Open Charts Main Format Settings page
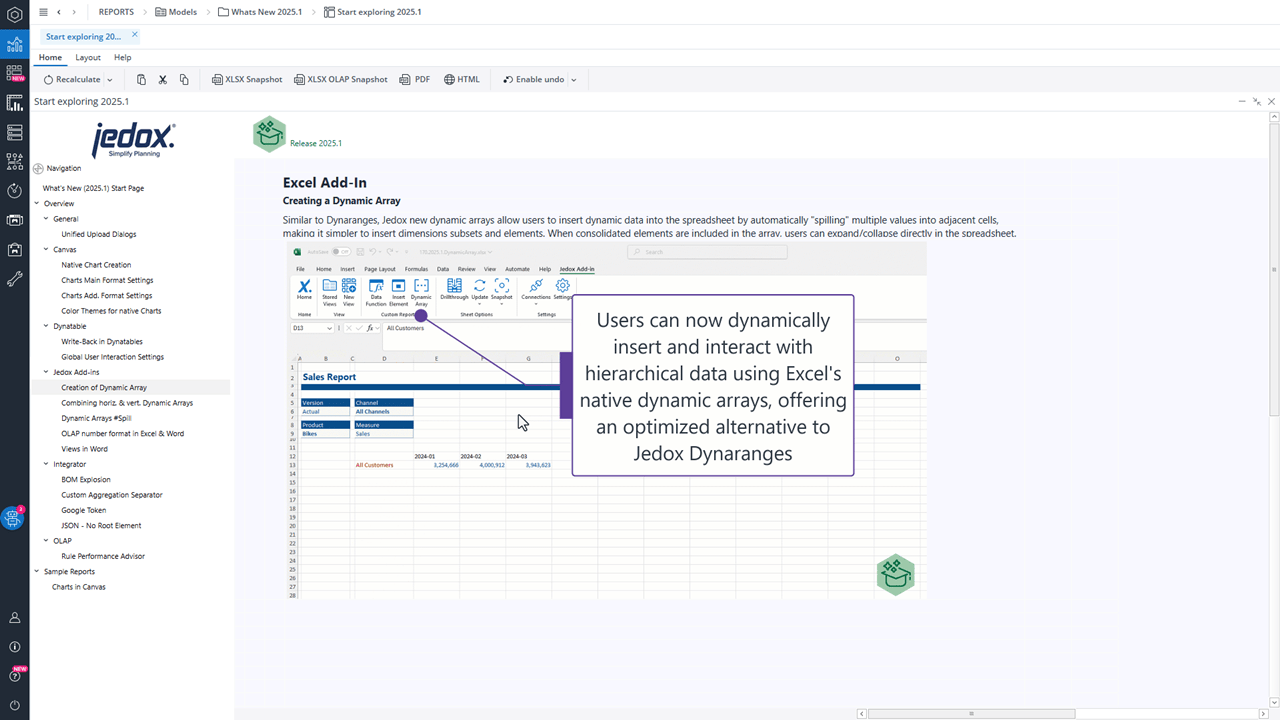 click(107, 280)
